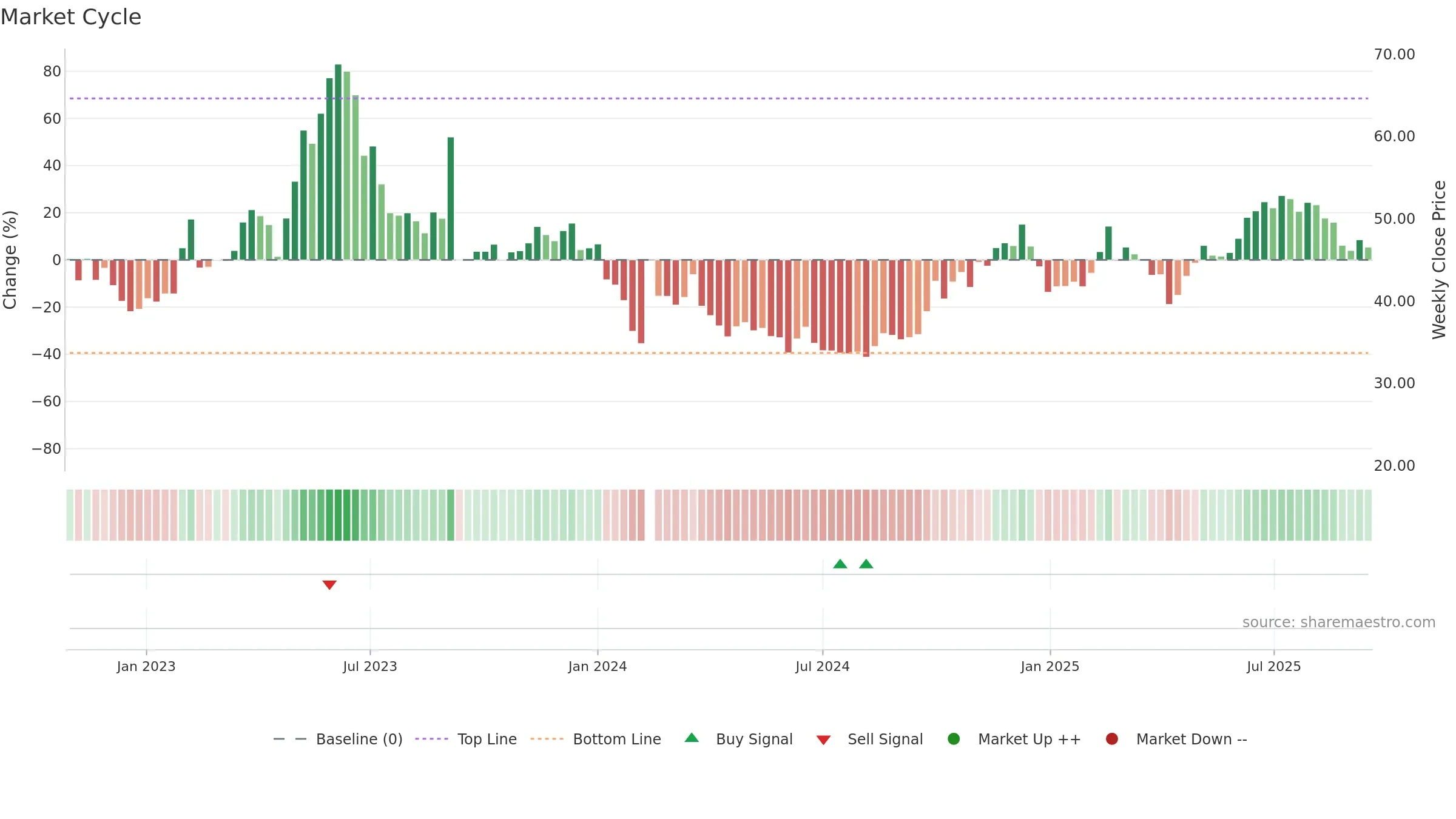Click the Jul 2024 axis label

823,666
